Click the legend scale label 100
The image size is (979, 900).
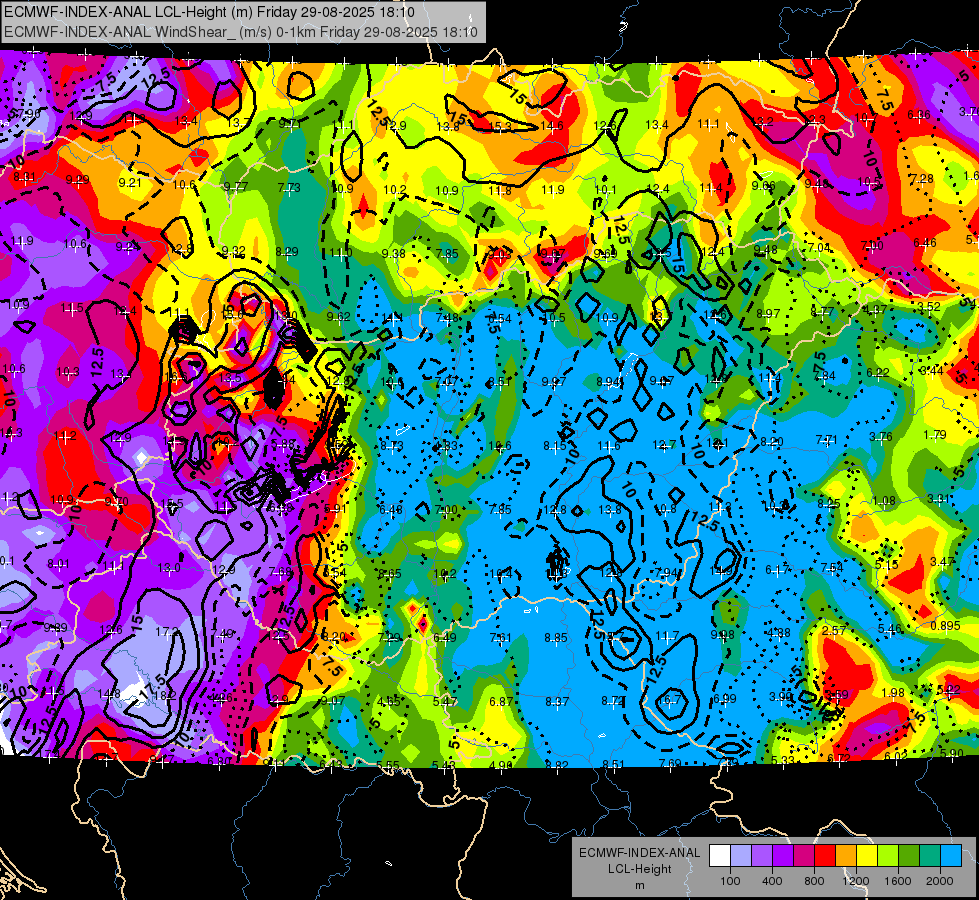(x=730, y=881)
